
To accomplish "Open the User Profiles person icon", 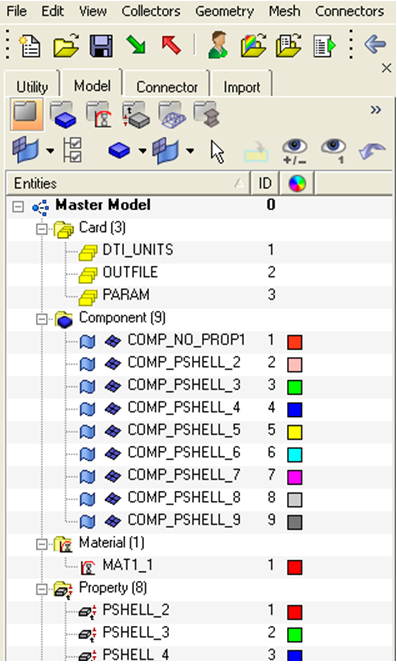I will [218, 45].
